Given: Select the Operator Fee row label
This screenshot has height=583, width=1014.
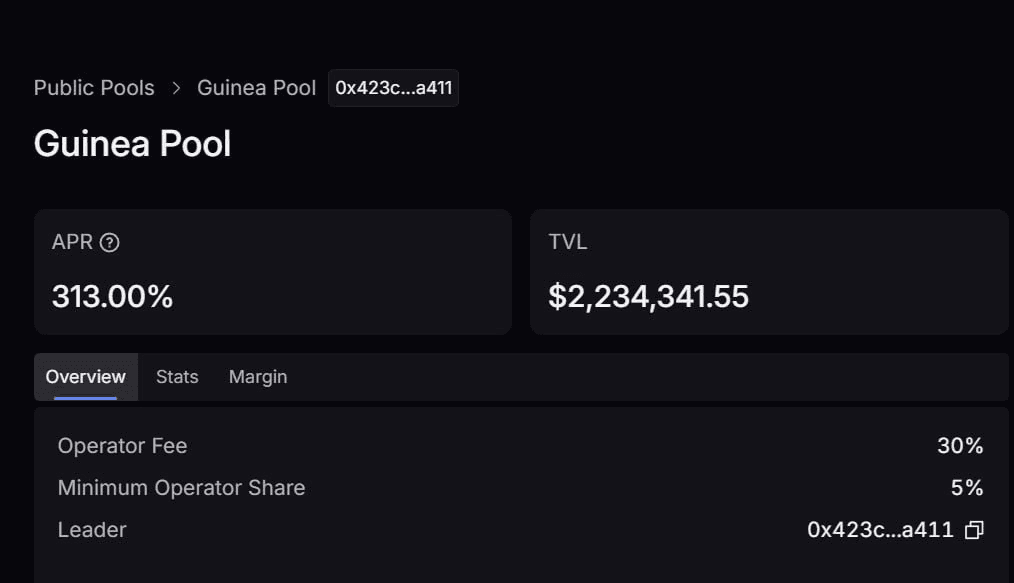Looking at the screenshot, I should coord(122,446).
